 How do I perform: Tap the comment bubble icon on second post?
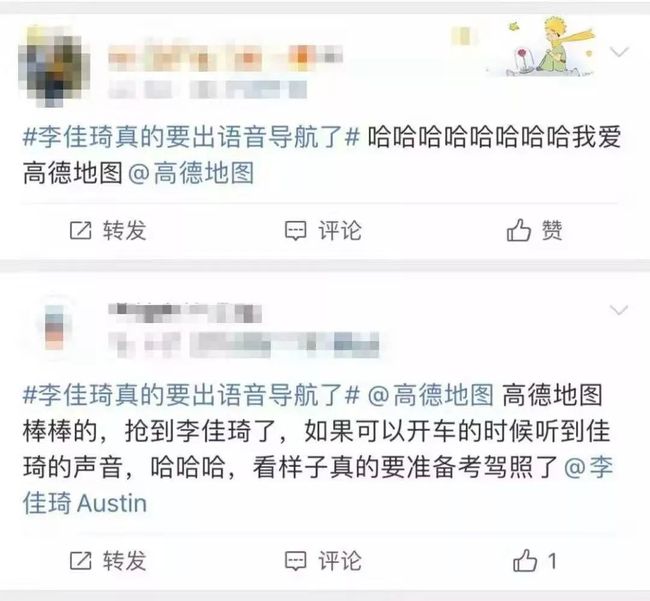click(x=296, y=561)
